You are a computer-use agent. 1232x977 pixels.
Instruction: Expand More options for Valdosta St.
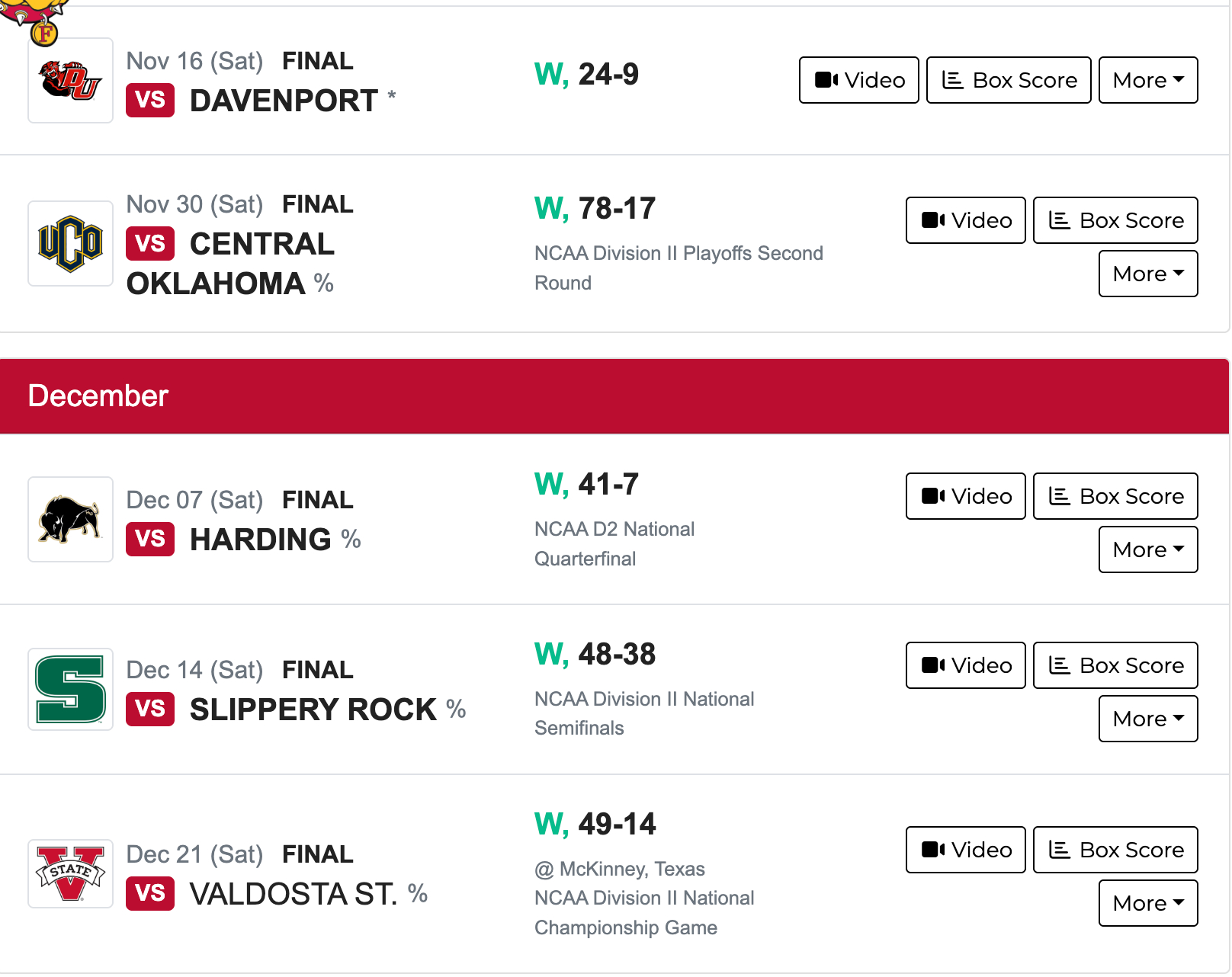1147,903
